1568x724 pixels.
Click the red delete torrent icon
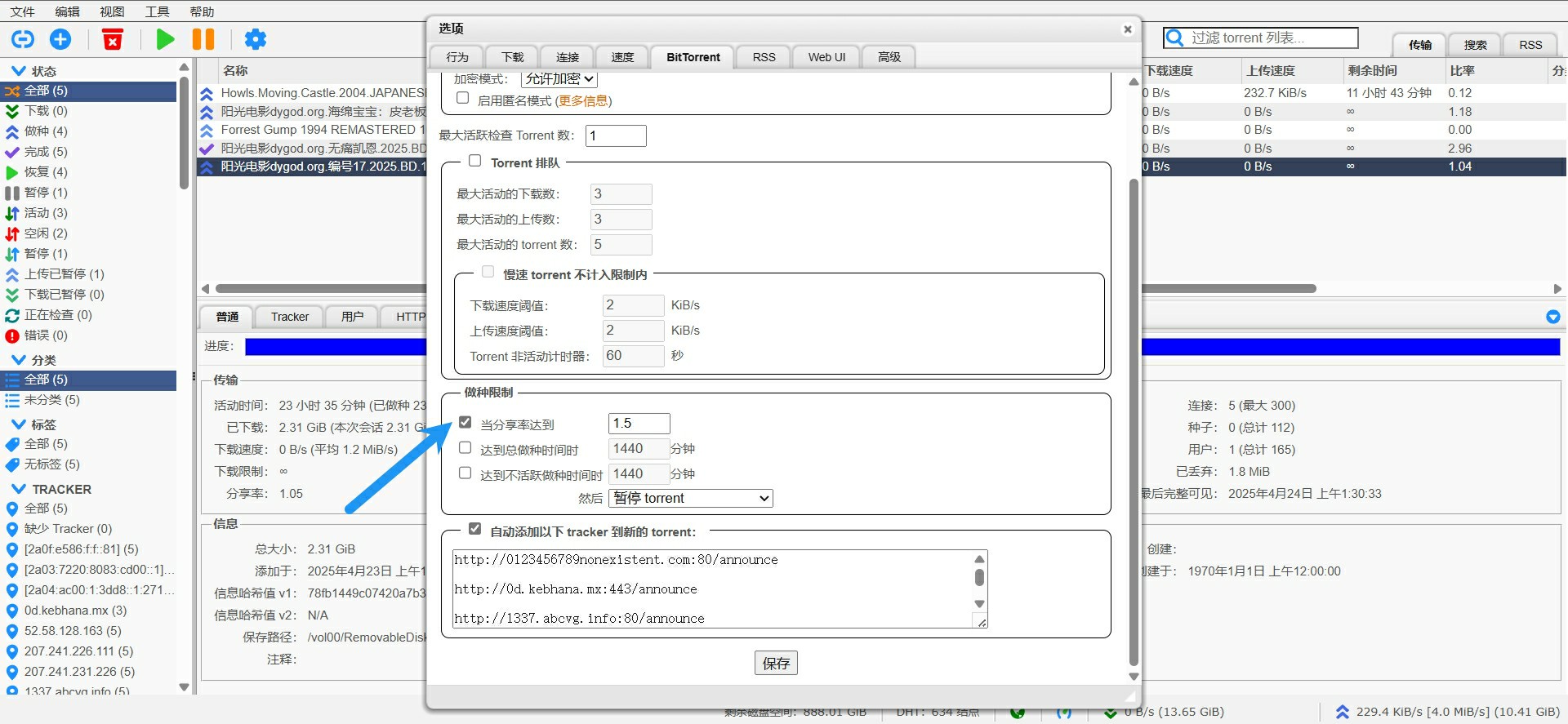(x=113, y=39)
